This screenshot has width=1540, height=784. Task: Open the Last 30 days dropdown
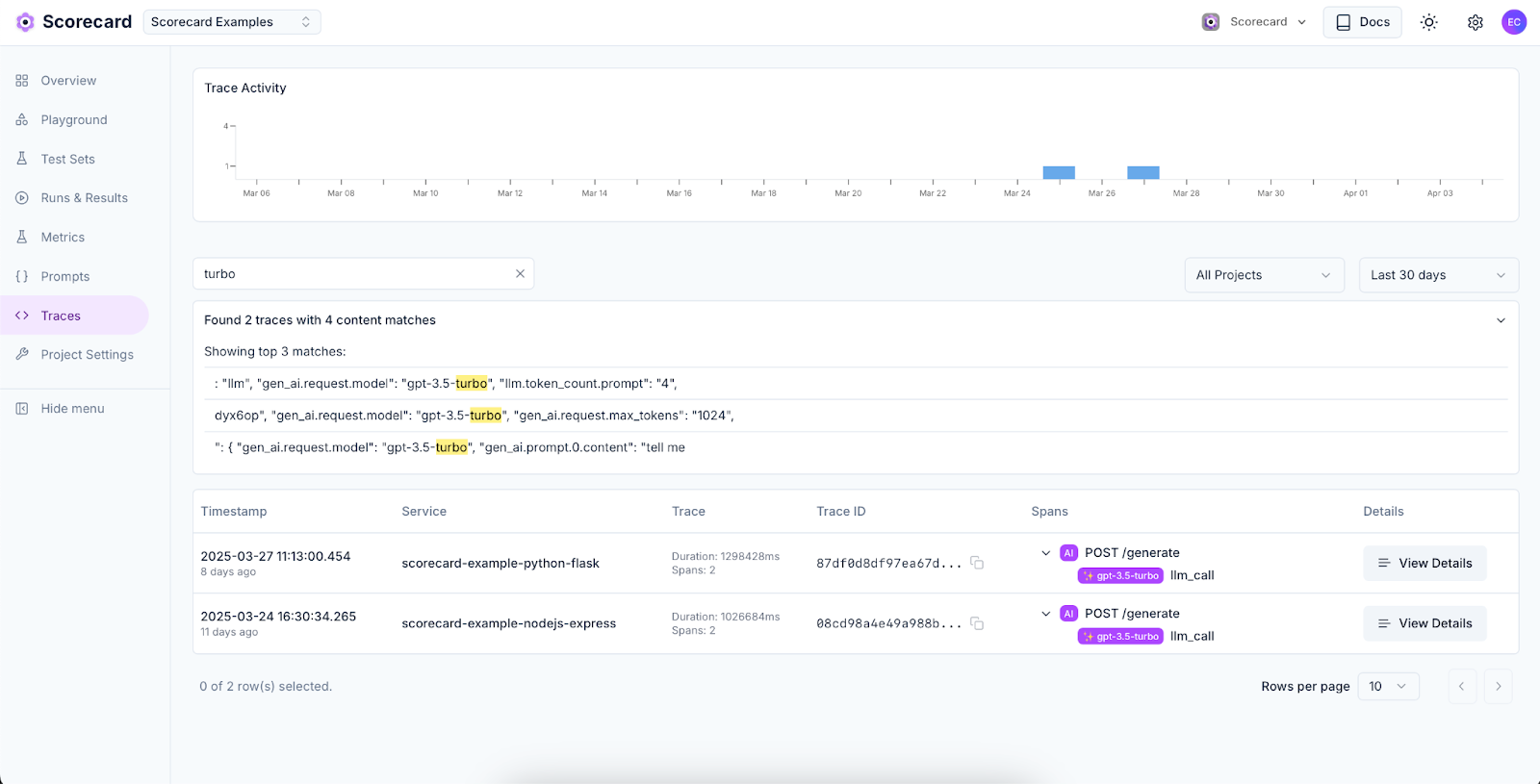point(1438,275)
